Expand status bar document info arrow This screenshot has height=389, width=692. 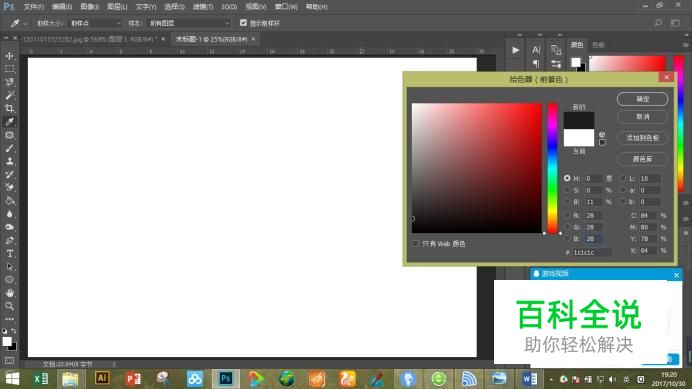click(114, 364)
